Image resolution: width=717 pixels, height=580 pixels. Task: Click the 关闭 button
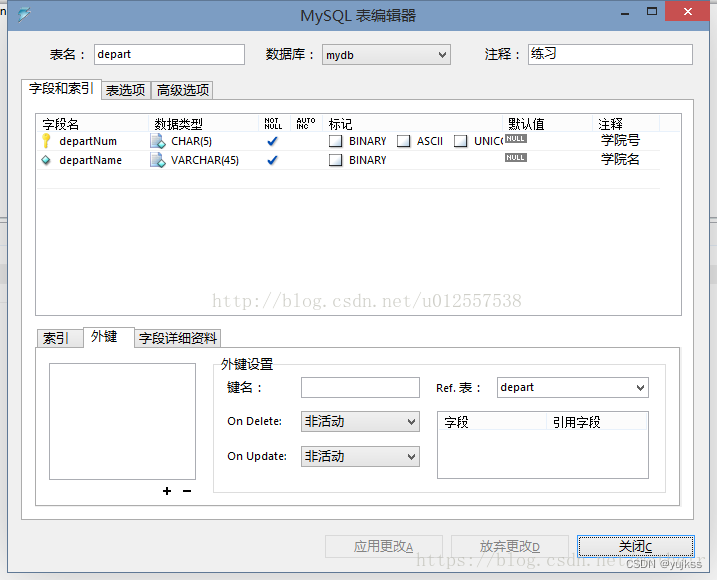[636, 547]
